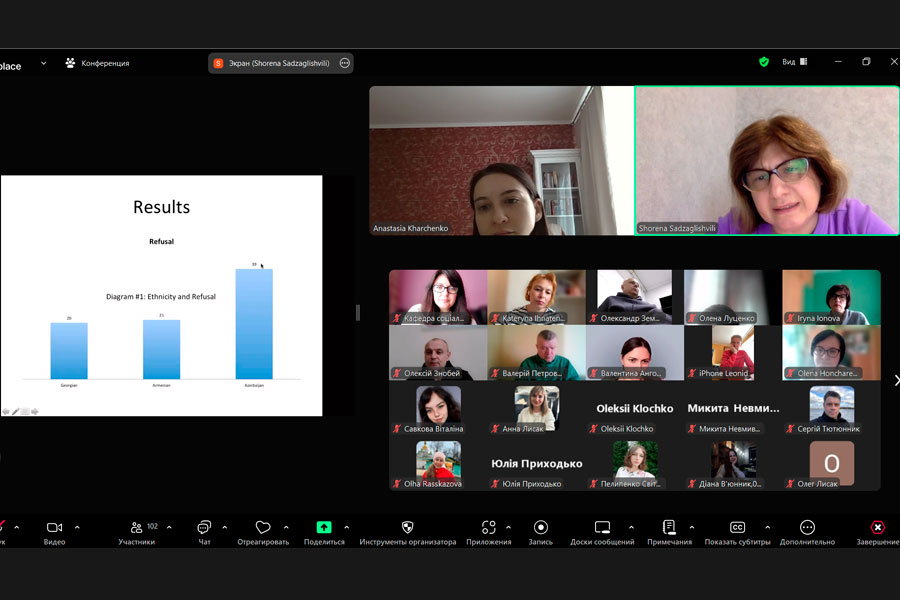The image size is (900, 600).
Task: Expand arrow next to Примечания
Action: click(692, 527)
